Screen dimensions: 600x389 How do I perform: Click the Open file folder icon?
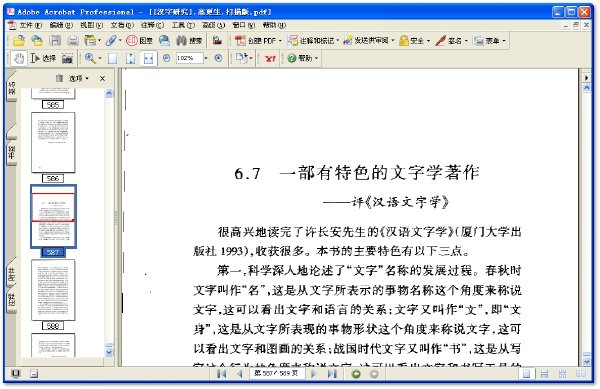click(x=18, y=40)
